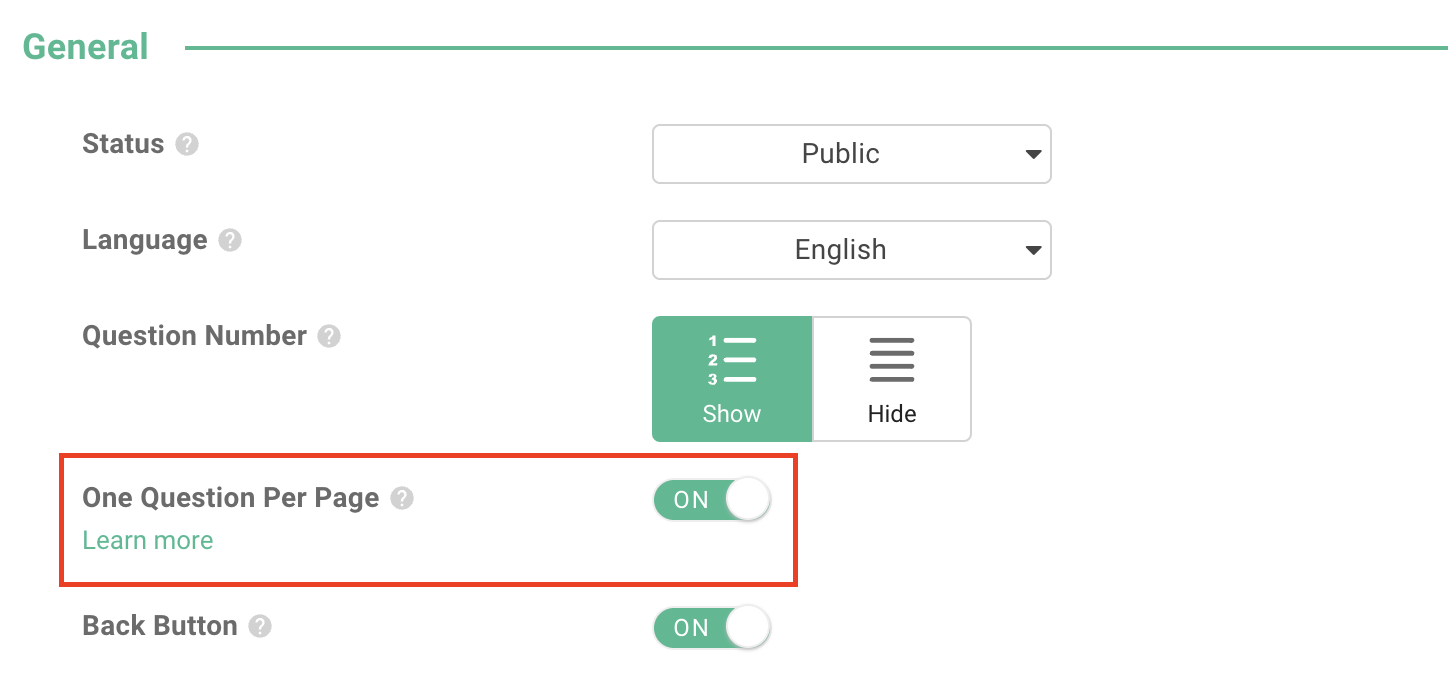The image size is (1448, 688).
Task: Switch Question Number to Hide
Action: tap(891, 378)
